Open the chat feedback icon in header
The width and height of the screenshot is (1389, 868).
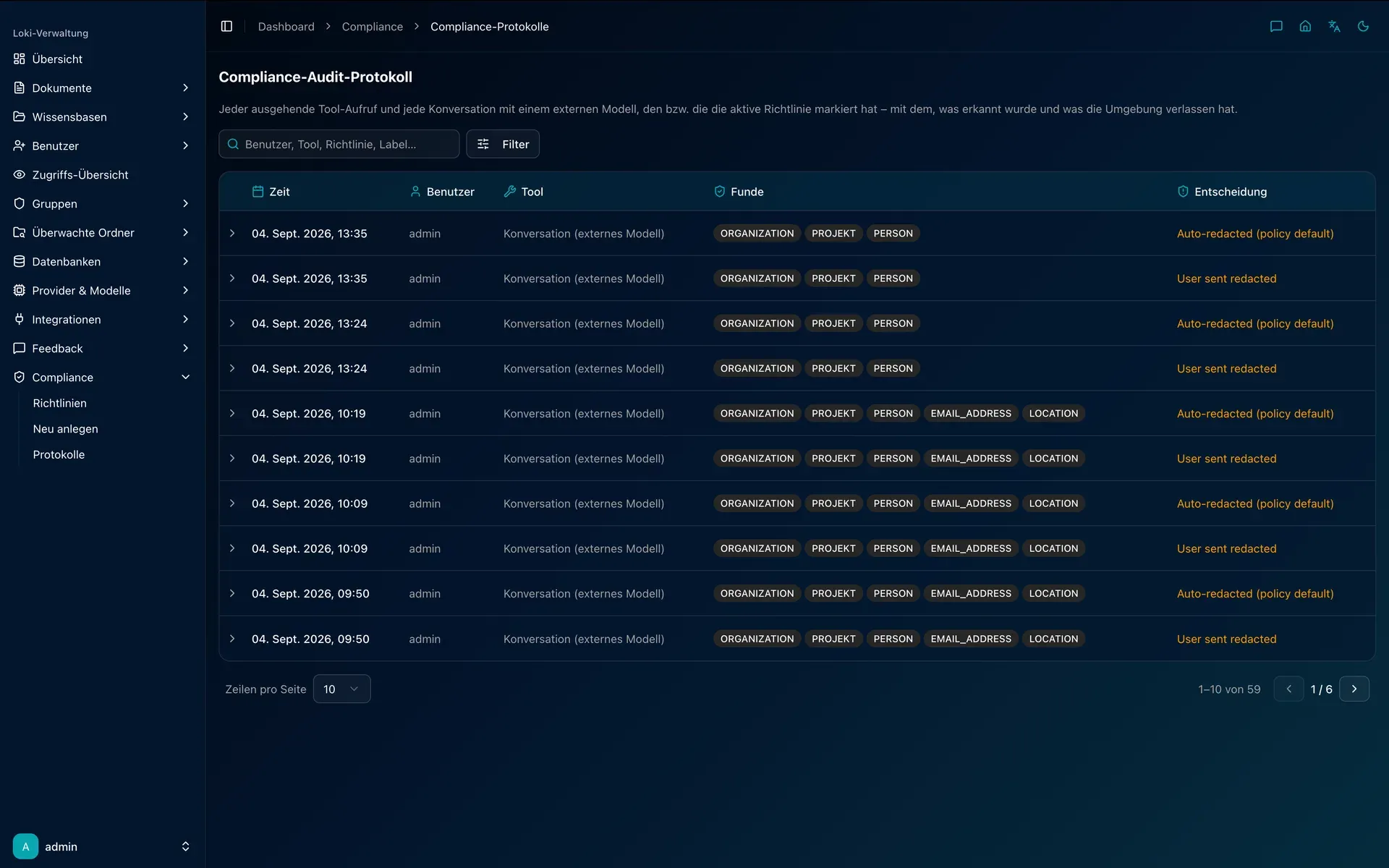[1276, 26]
